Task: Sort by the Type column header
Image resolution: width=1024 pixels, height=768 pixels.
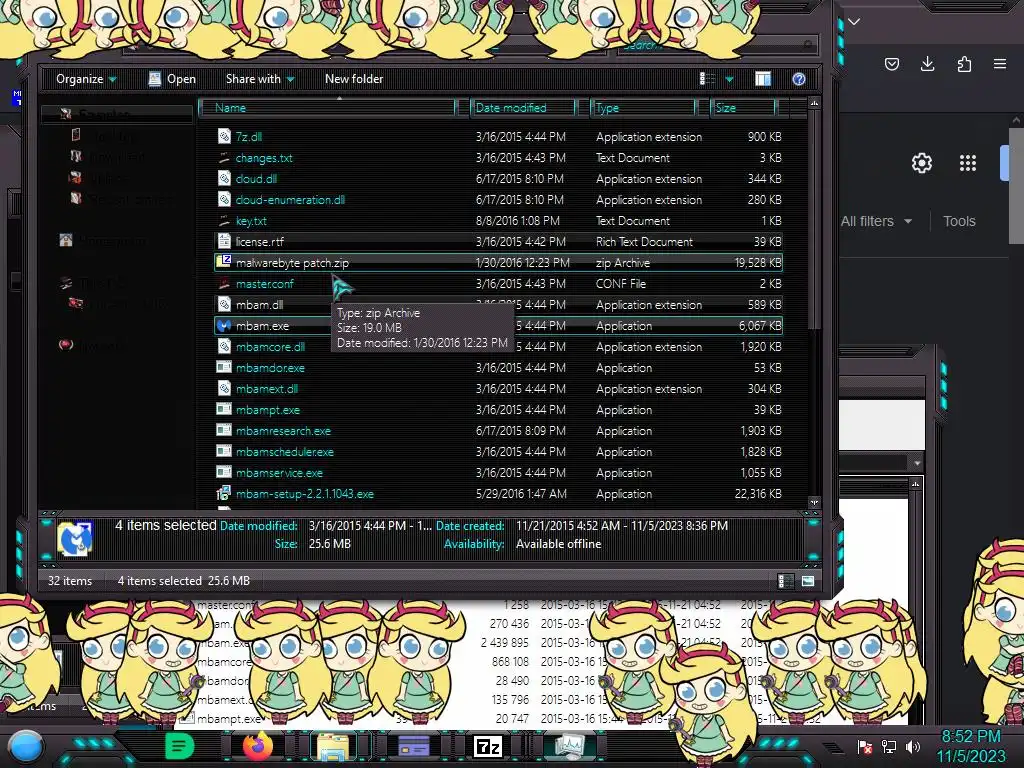Action: (x=643, y=108)
